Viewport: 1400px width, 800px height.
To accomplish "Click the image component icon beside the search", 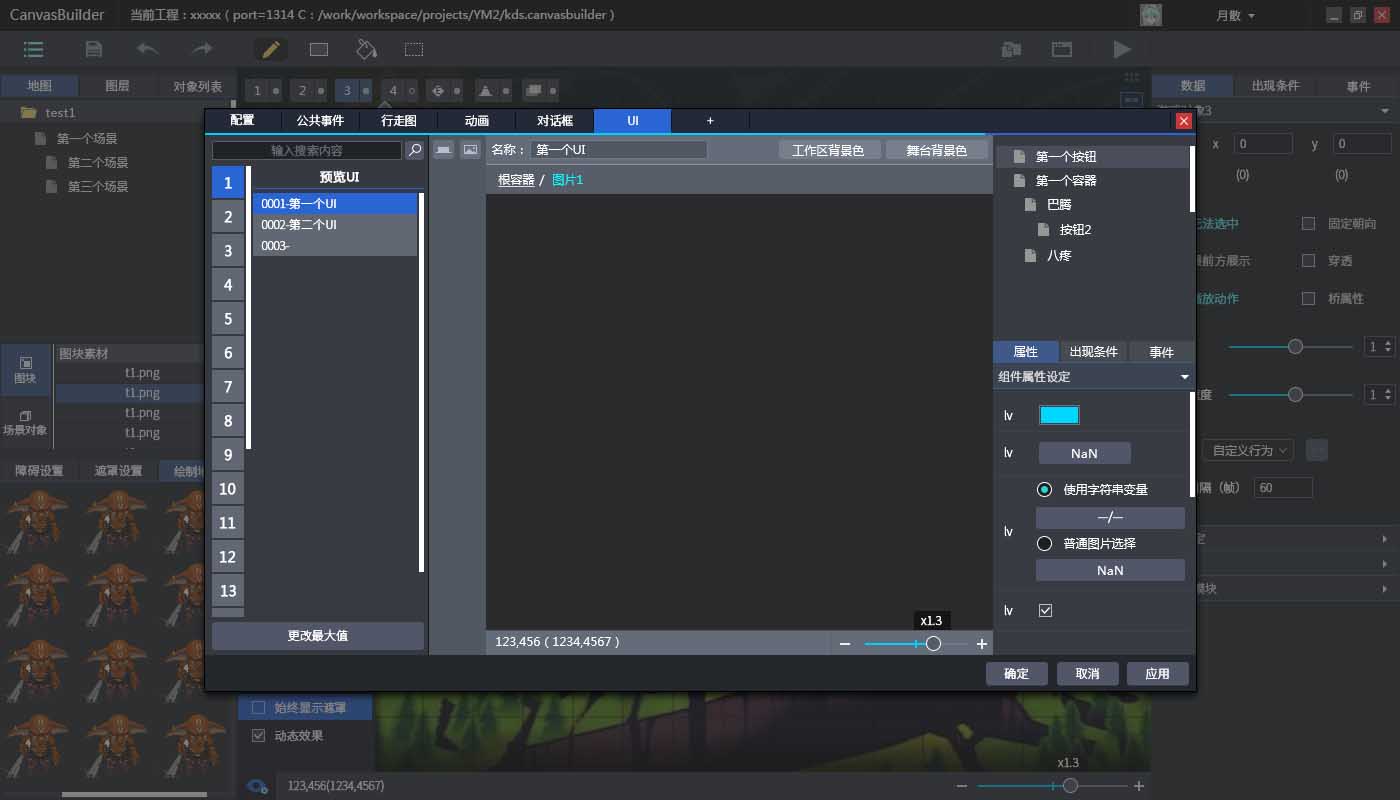I will (x=470, y=150).
